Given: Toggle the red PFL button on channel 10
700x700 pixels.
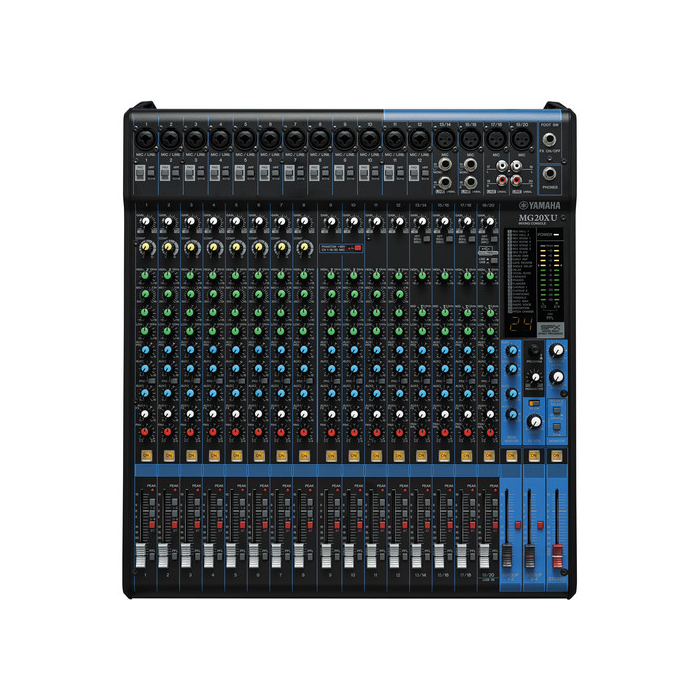Looking at the screenshot, I should pyautogui.click(x=360, y=525).
